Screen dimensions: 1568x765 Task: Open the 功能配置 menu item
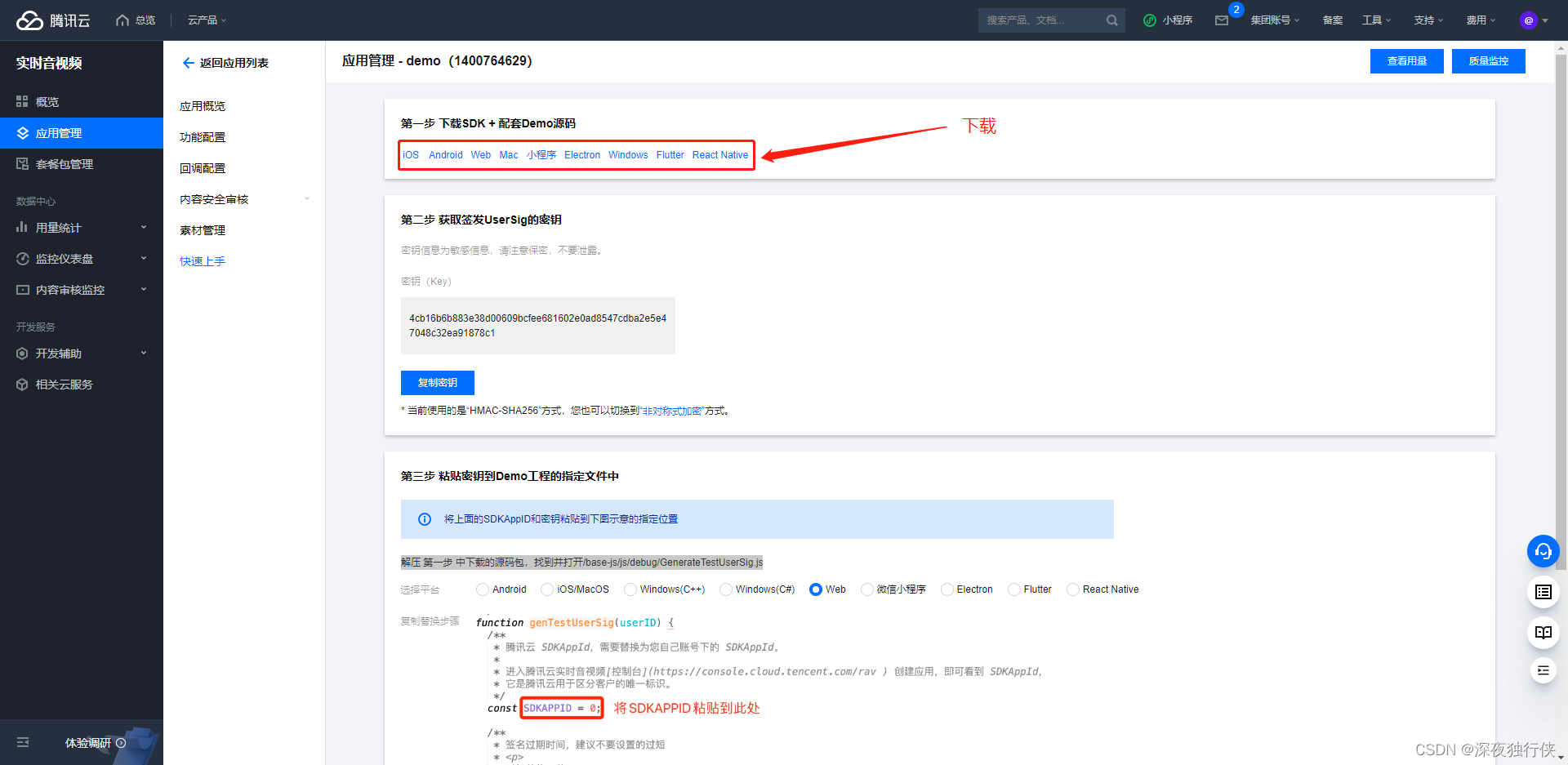pos(203,137)
